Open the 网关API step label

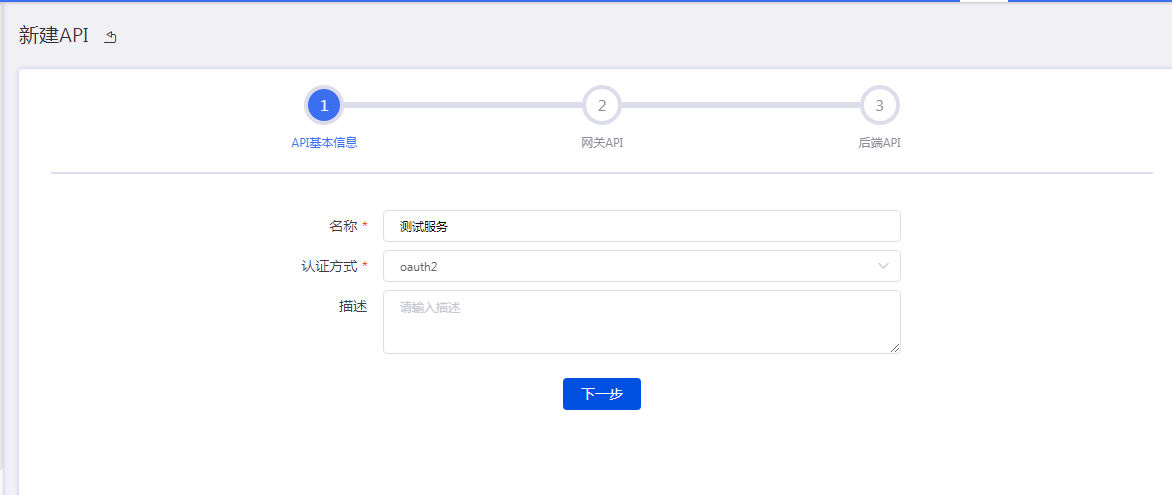click(602, 143)
